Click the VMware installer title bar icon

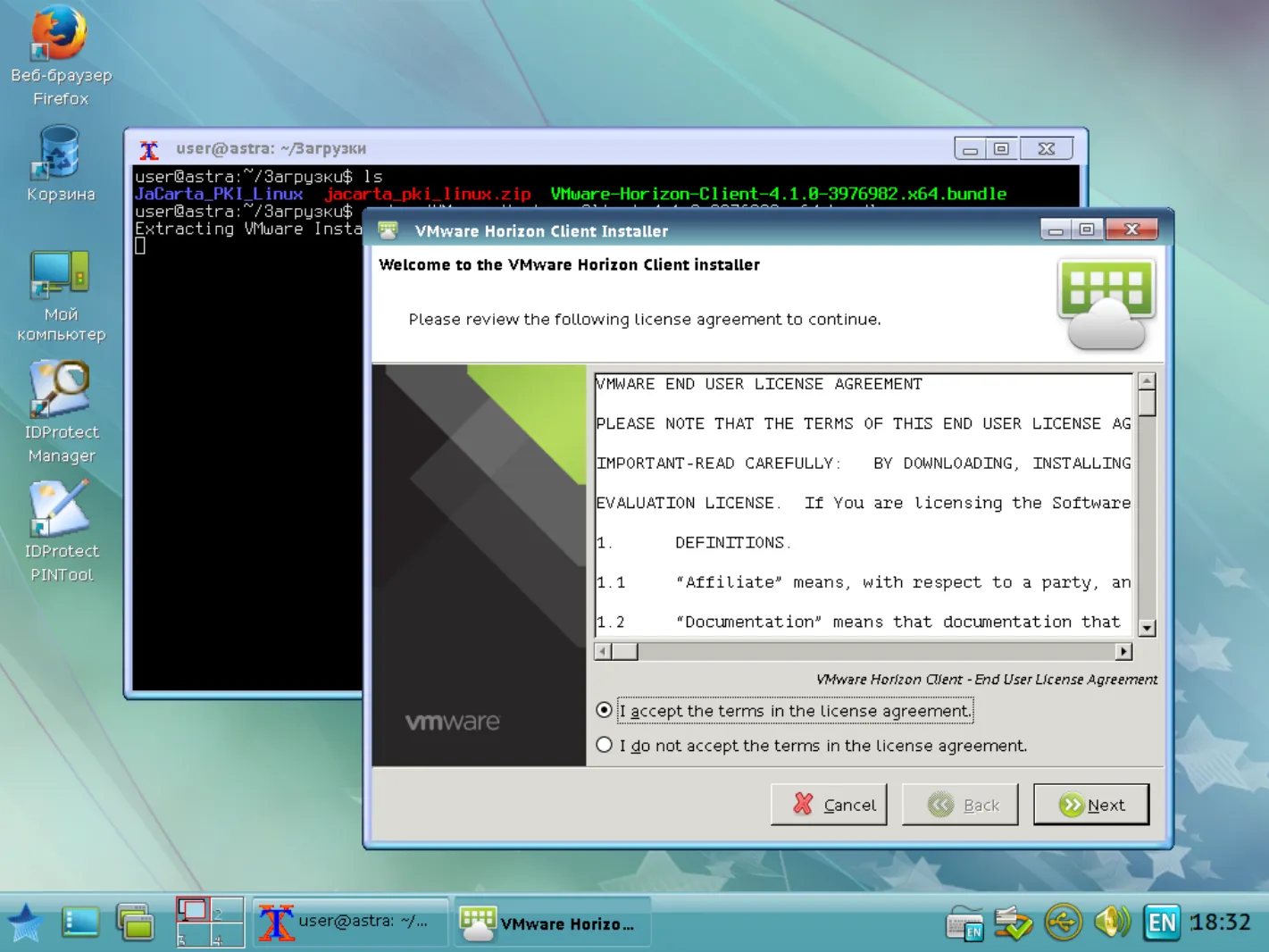[x=388, y=230]
